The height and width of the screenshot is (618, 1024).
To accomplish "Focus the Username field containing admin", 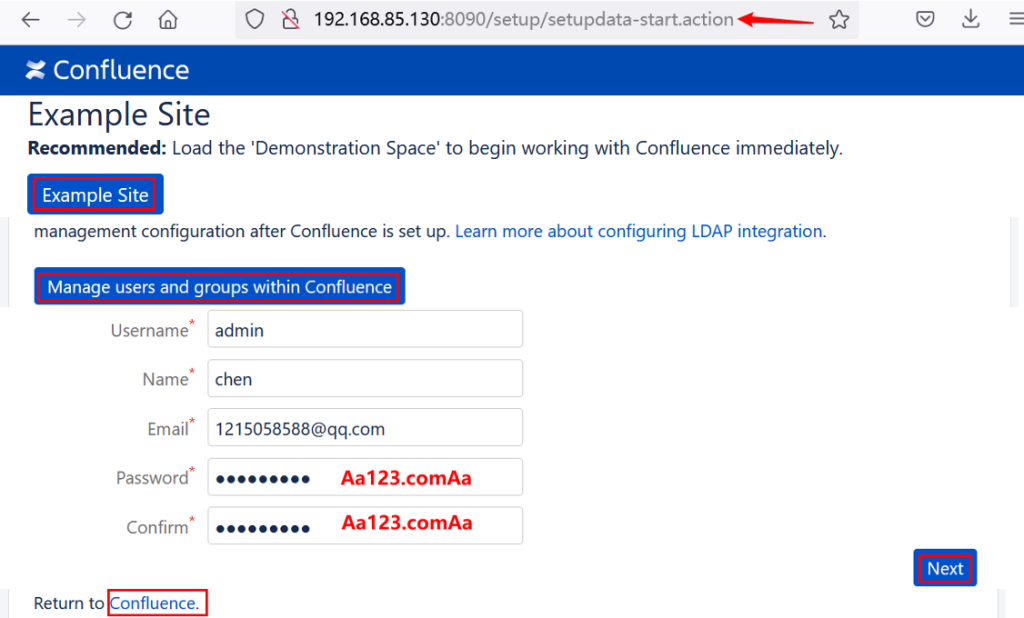I will 365,329.
